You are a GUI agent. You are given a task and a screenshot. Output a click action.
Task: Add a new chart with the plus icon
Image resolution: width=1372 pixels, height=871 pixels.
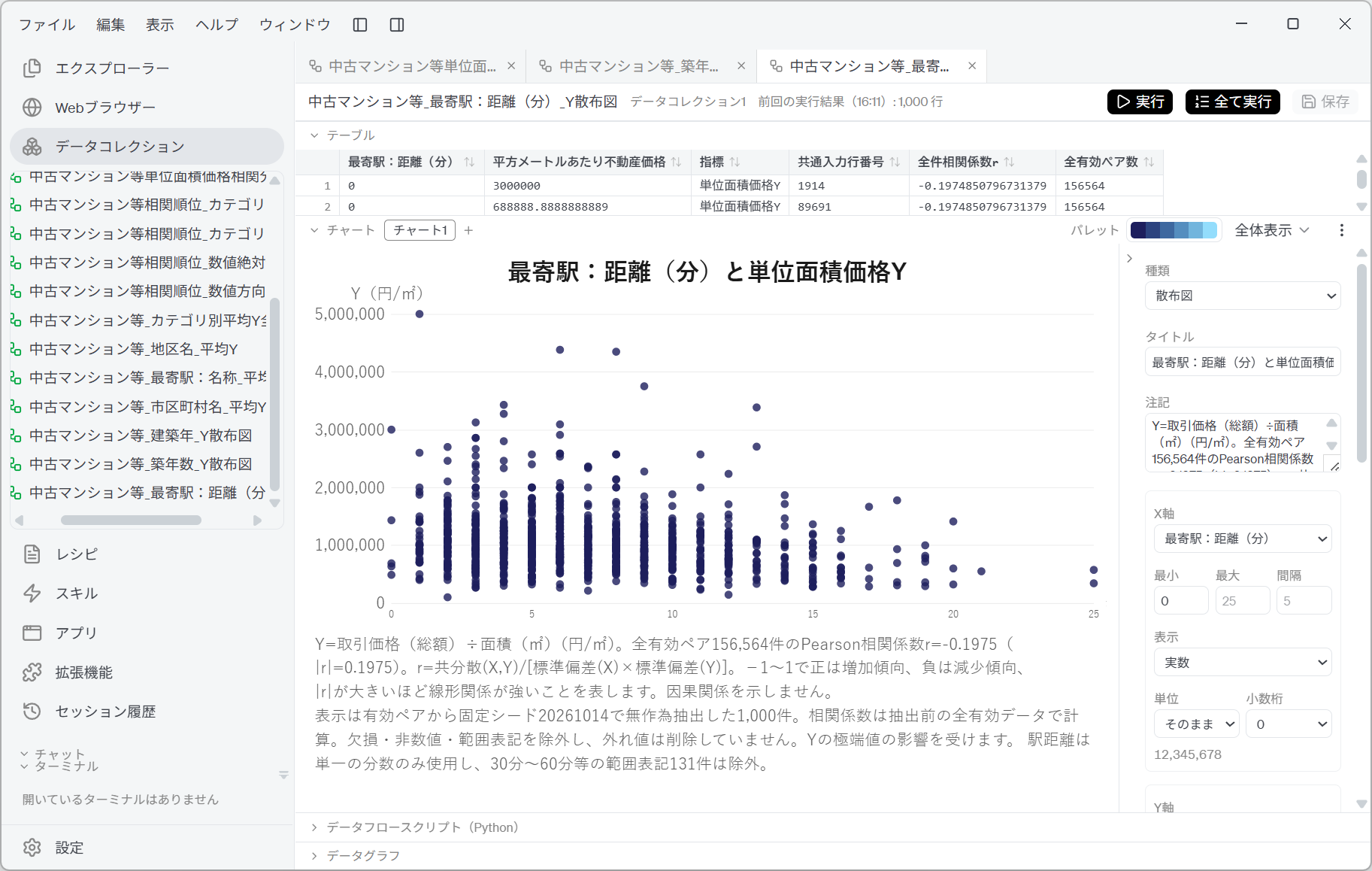468,230
